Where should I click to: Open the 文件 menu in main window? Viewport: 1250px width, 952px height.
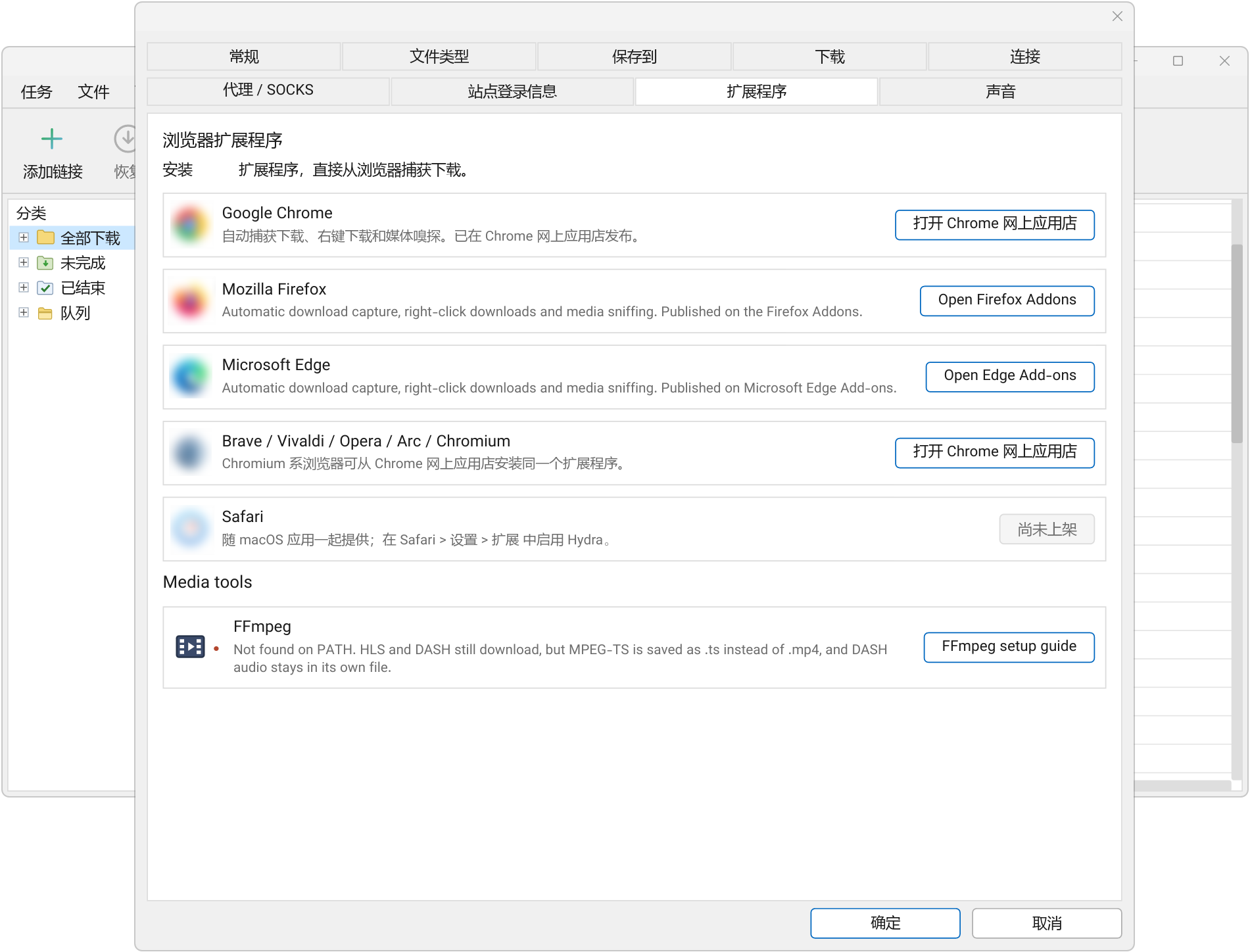93,92
